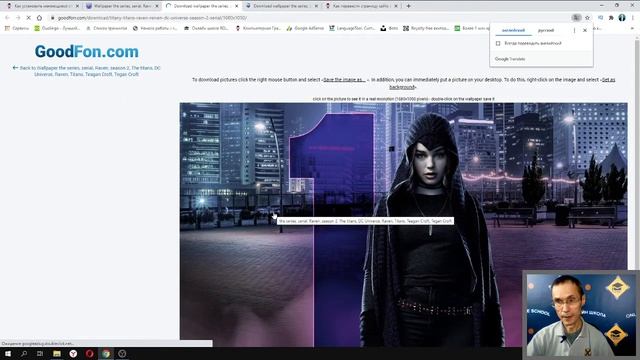Close the active 'Download wallpaper' tab
Image resolution: width=640 pixels, height=360 pixels.
pyautogui.click(x=236, y=6)
